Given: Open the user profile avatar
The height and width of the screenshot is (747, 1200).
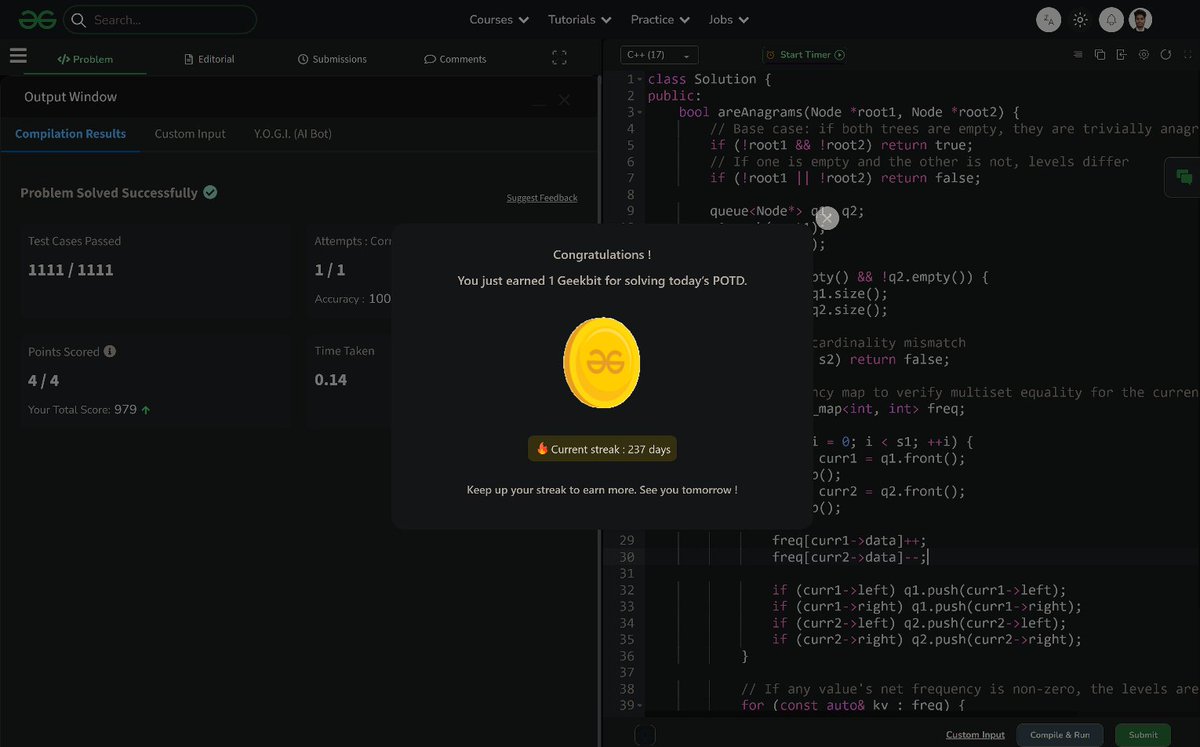Looking at the screenshot, I should (x=1141, y=20).
